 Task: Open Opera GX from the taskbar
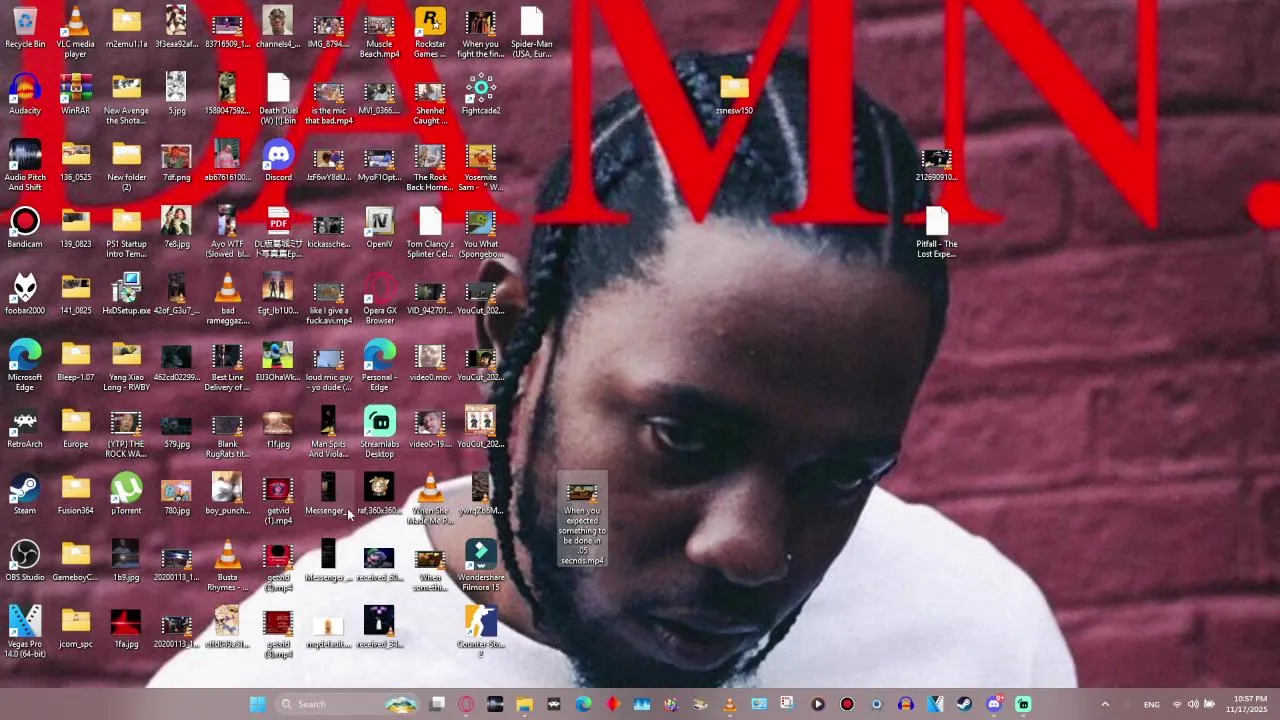point(466,704)
